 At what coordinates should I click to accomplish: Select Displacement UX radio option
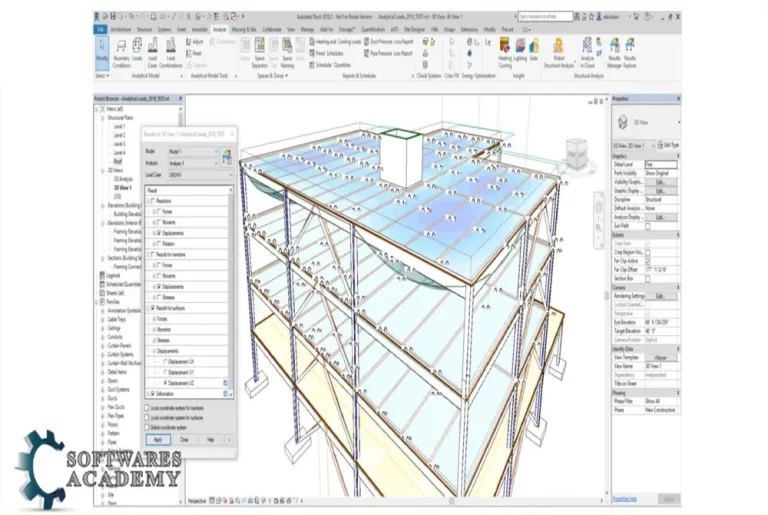pyautogui.click(x=165, y=362)
